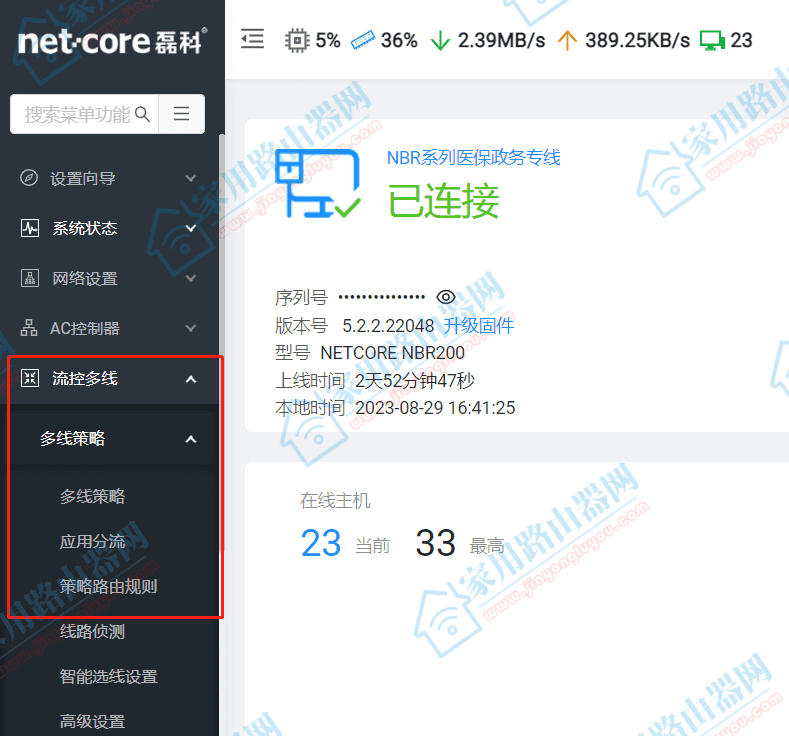Screen dimensions: 789x736
Task: Collapse the 流控多线 chevron
Action: (191, 379)
